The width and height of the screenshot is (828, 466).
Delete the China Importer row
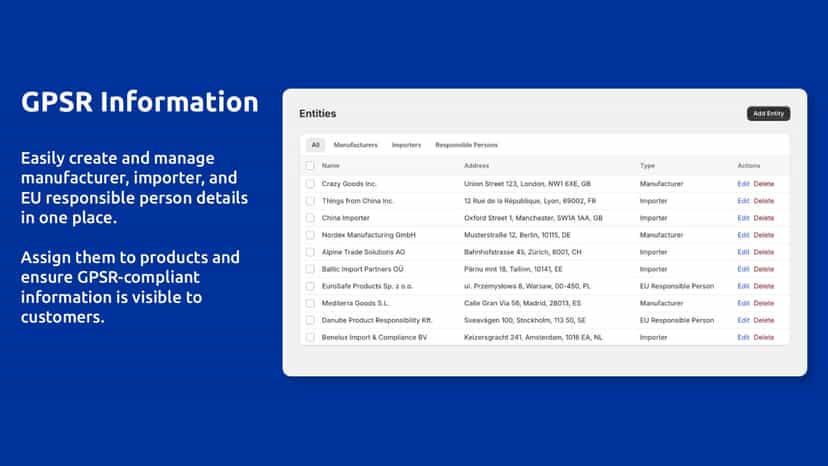tap(764, 218)
